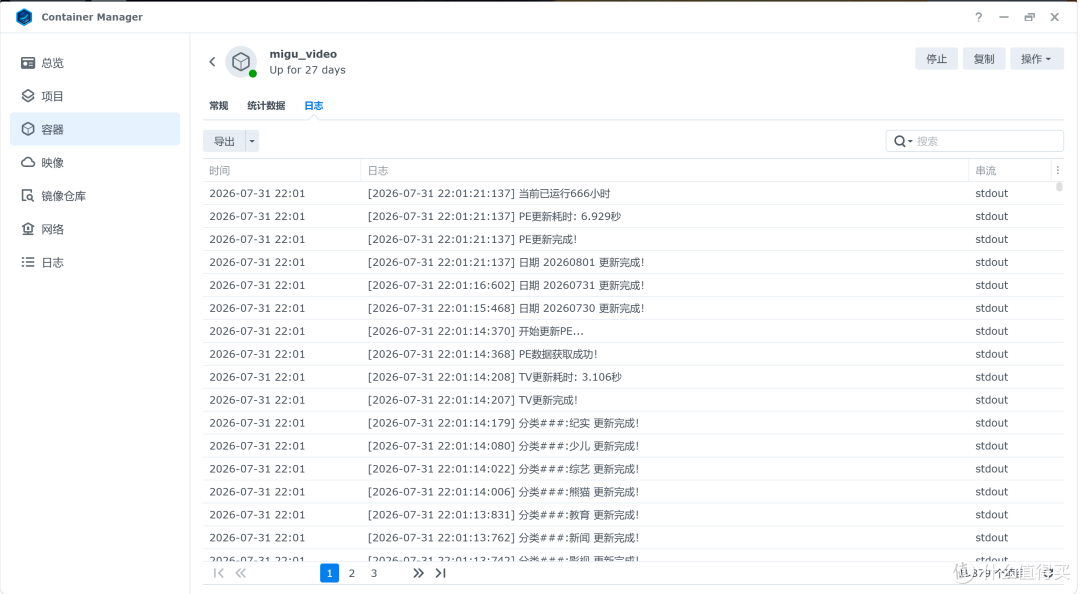Select log row 分类###:纪实 更新完成
Image resolution: width=1080 pixels, height=594 pixels.
tap(633, 423)
